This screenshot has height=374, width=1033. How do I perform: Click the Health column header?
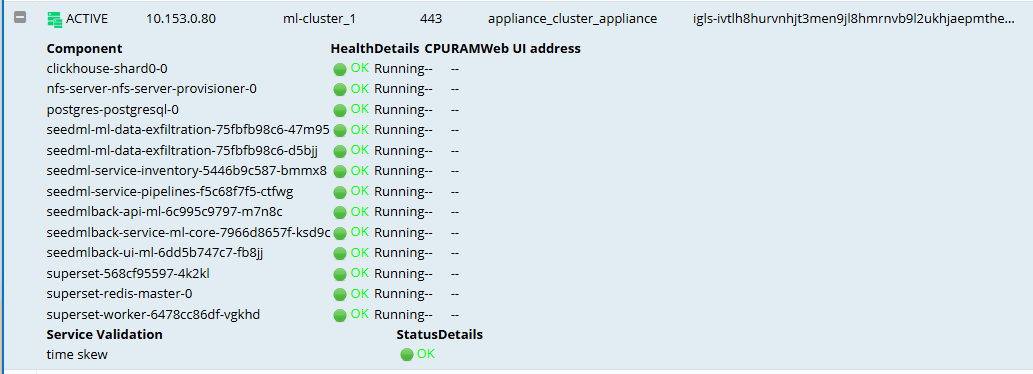(352, 49)
